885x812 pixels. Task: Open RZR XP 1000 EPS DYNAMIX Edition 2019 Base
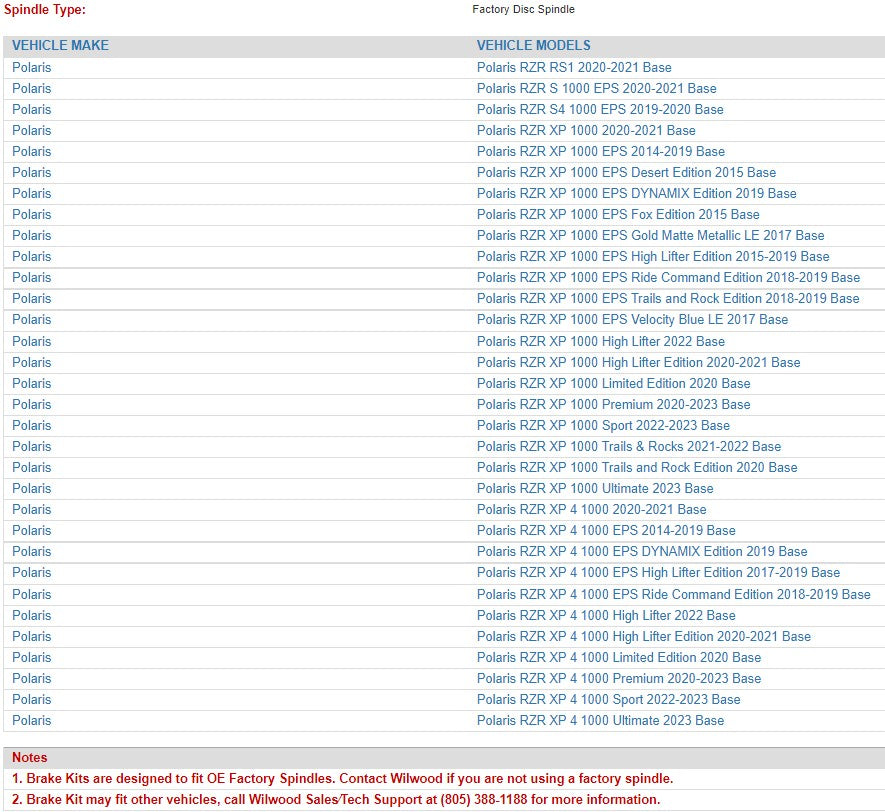pos(637,194)
